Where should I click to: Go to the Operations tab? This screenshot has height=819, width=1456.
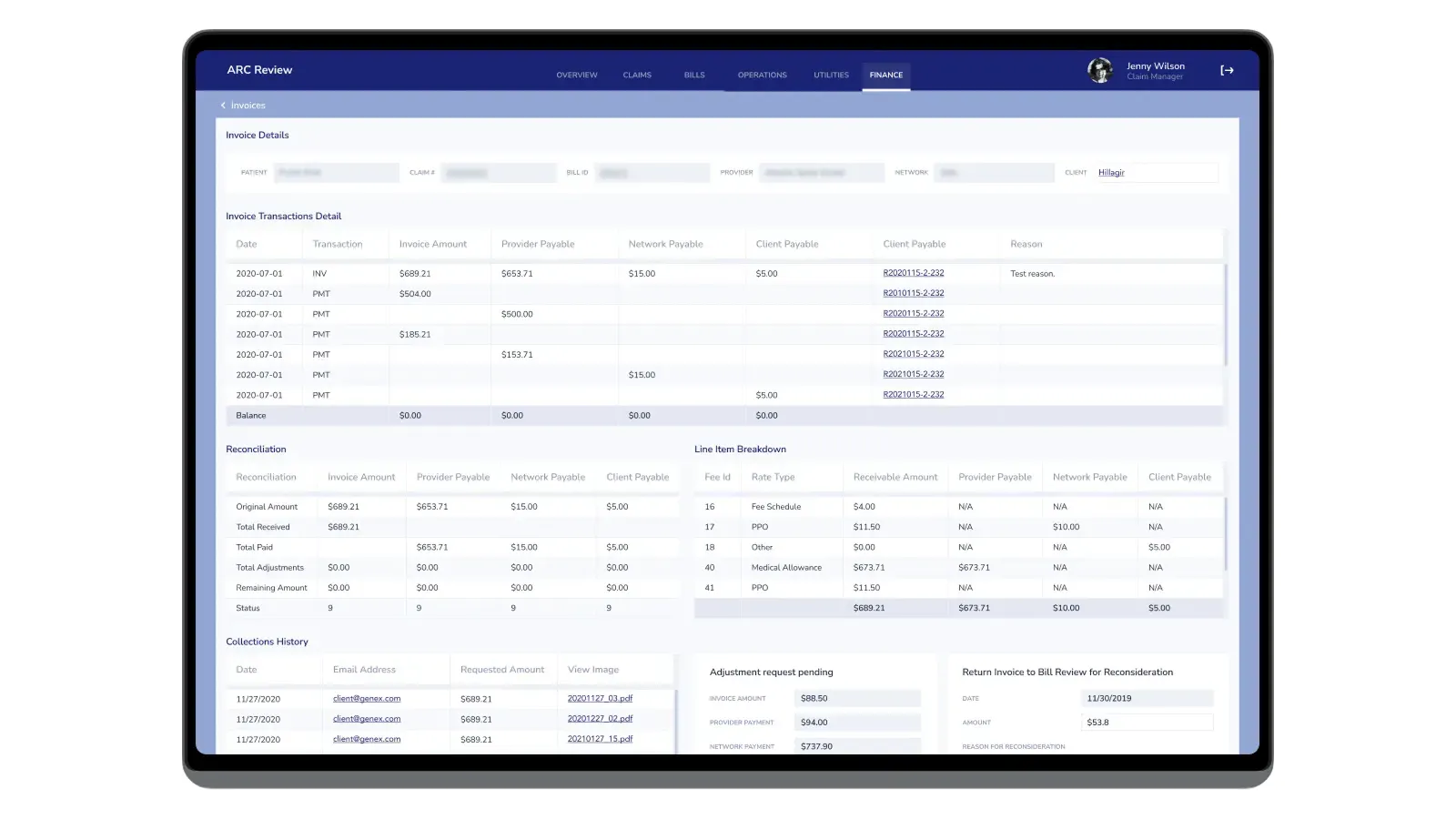pos(763,75)
